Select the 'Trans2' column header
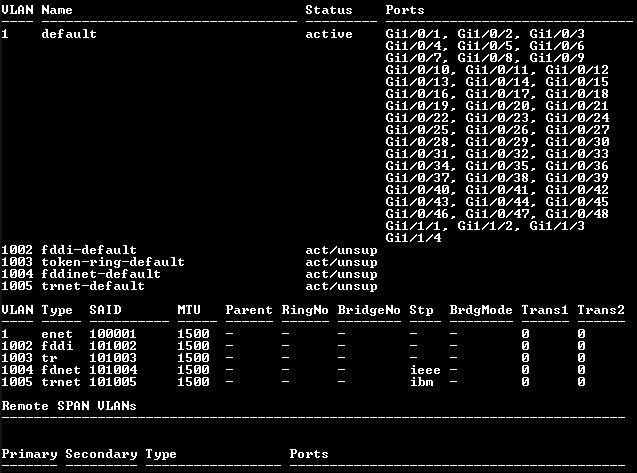Image resolution: width=637 pixels, height=473 pixels. point(601,310)
